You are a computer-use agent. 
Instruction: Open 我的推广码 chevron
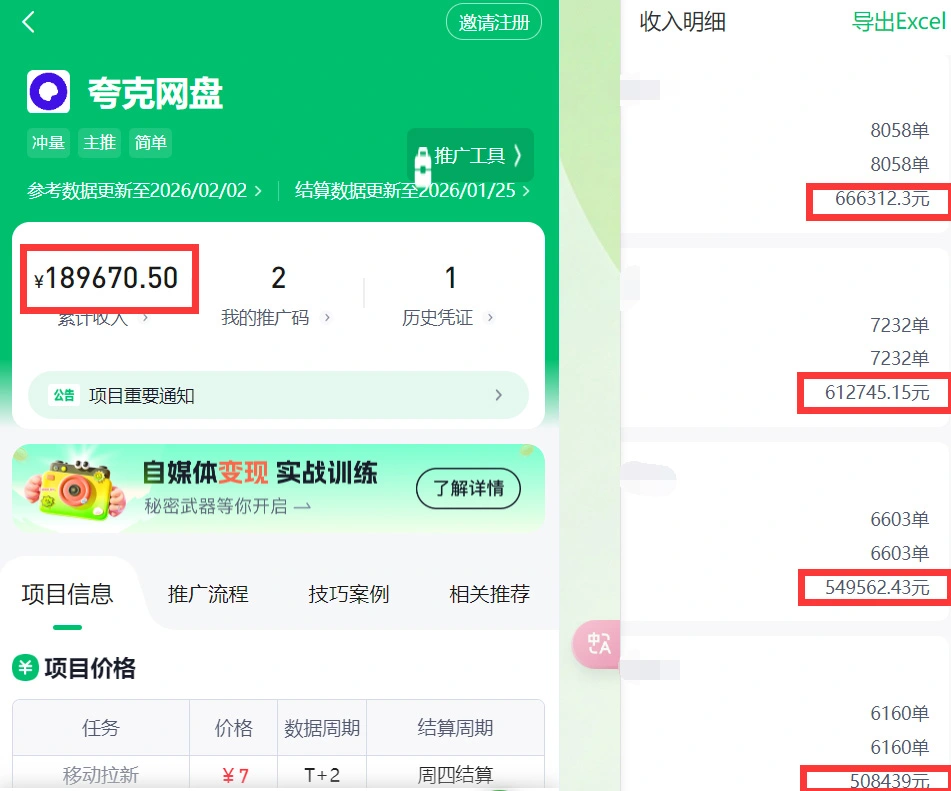[326, 317]
